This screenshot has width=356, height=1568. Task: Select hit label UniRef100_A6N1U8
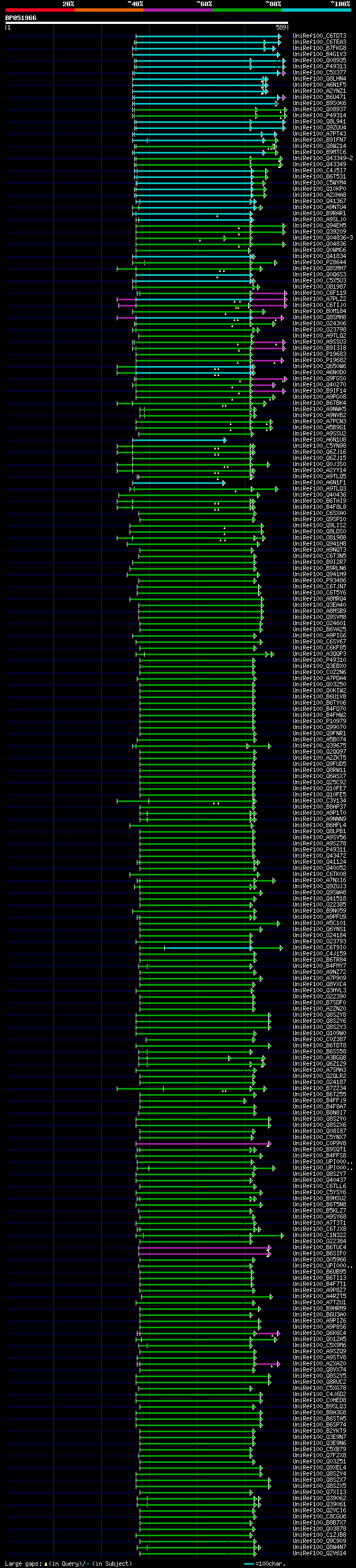319,439
